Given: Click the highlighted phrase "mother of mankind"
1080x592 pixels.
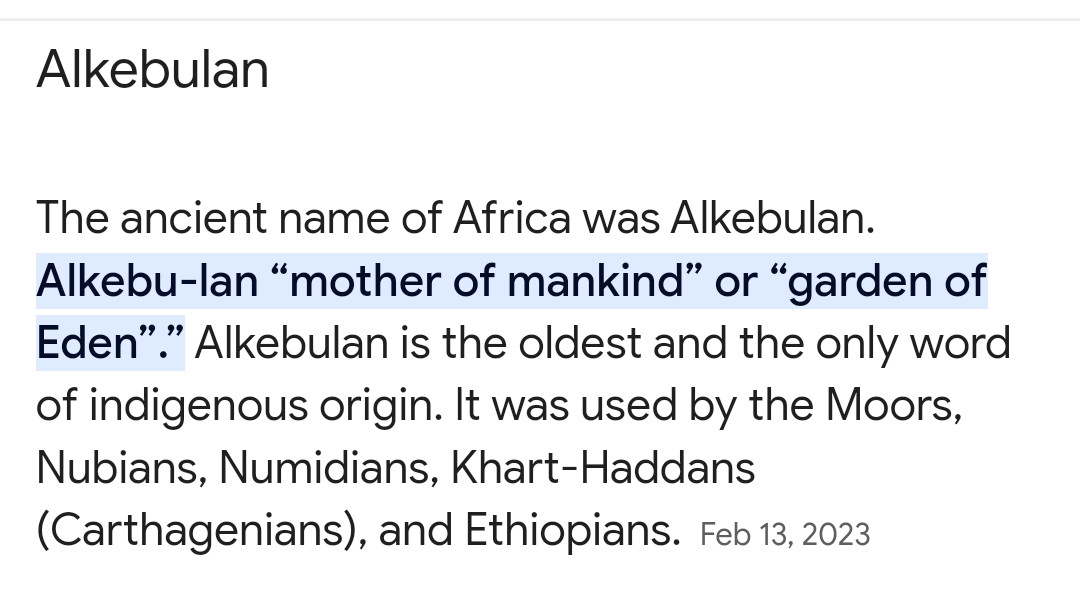Looking at the screenshot, I should coord(485,281).
